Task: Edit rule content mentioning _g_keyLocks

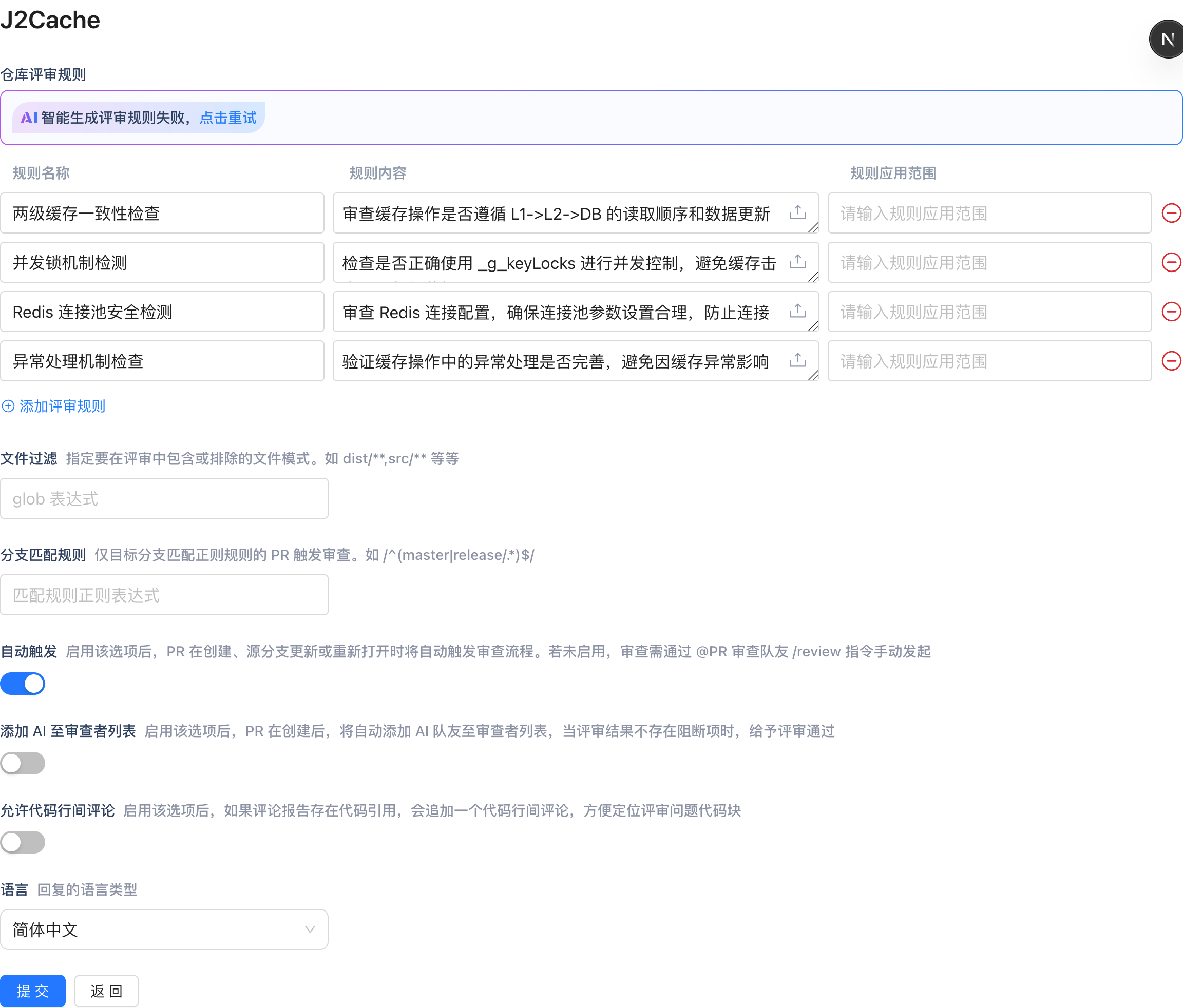Action: coord(576,263)
